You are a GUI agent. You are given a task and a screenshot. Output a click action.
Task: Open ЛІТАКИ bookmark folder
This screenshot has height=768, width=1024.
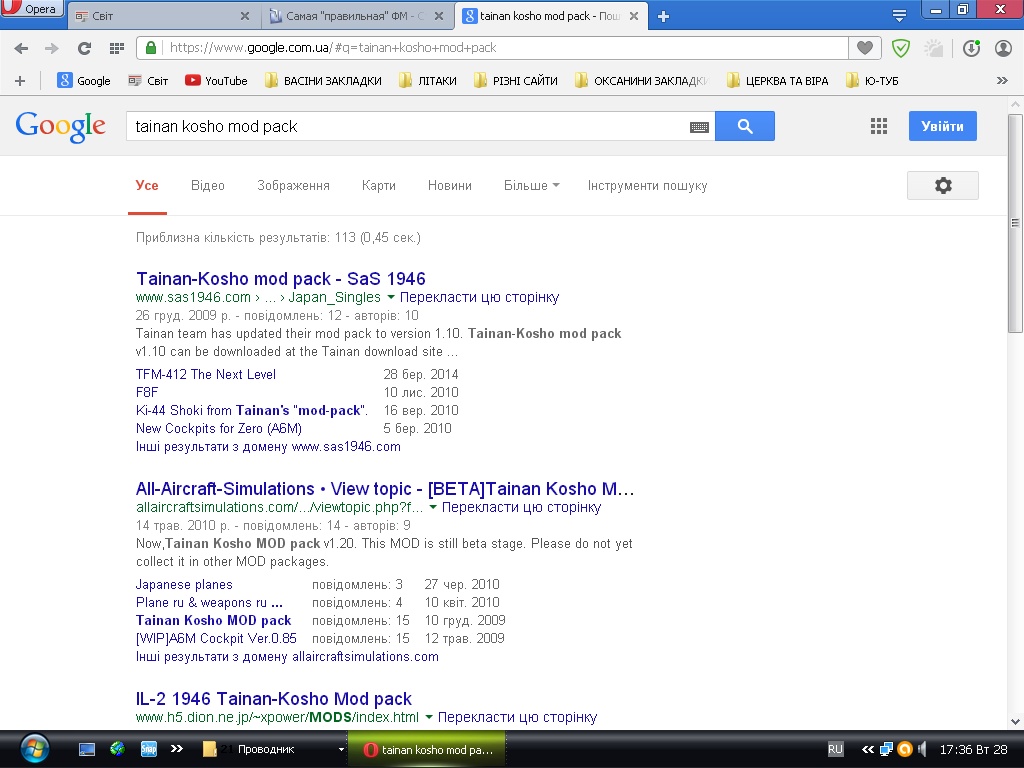coord(428,81)
